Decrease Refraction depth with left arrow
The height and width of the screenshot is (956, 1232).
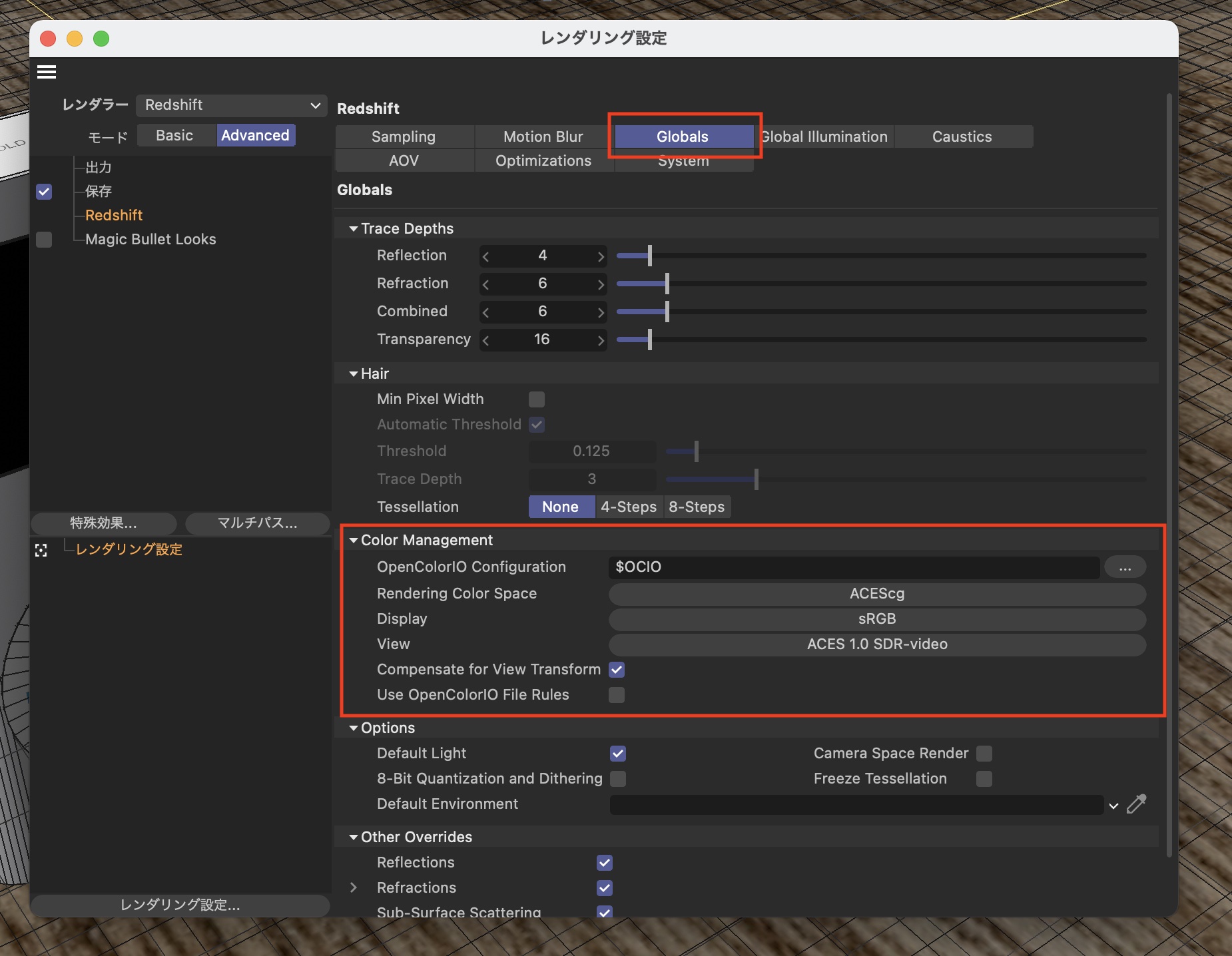tap(486, 284)
